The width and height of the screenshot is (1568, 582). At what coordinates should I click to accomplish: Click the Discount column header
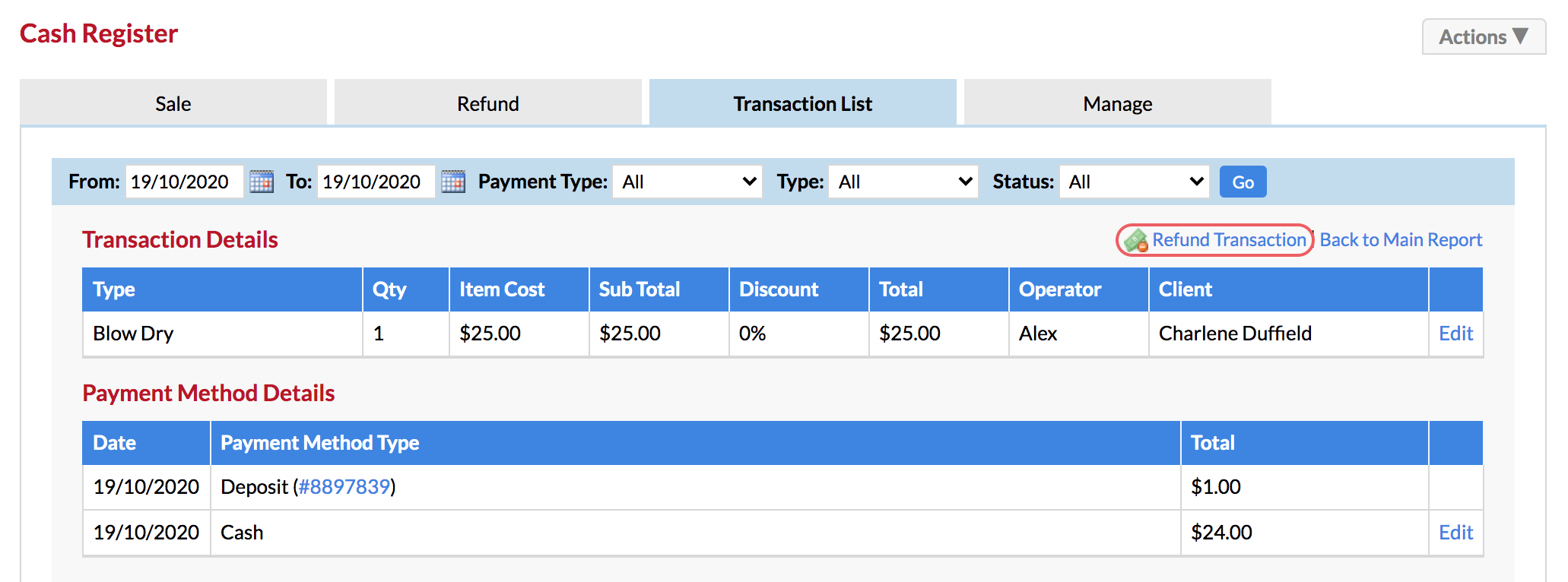point(798,289)
